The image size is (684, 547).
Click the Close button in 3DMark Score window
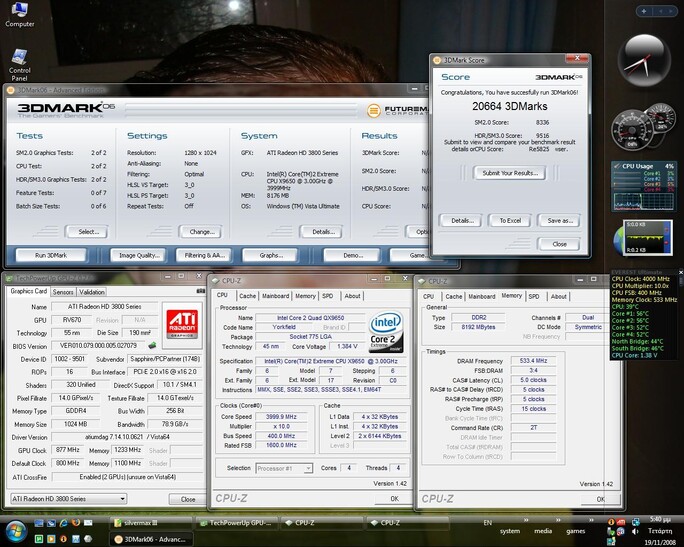click(559, 244)
